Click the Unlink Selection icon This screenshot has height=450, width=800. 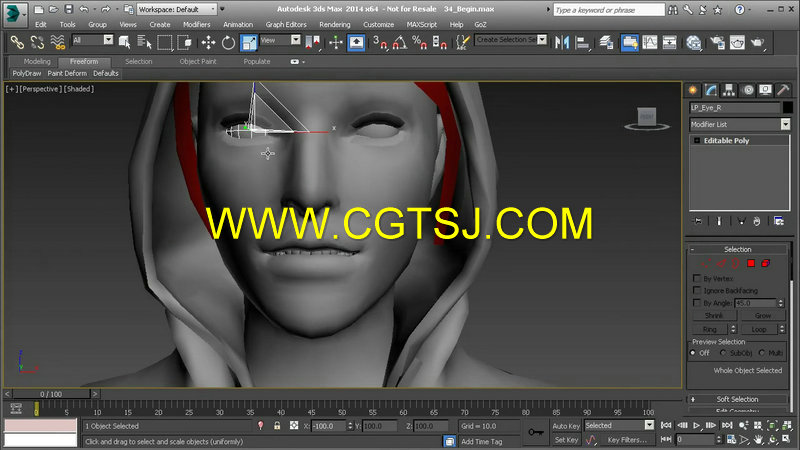[x=37, y=42]
